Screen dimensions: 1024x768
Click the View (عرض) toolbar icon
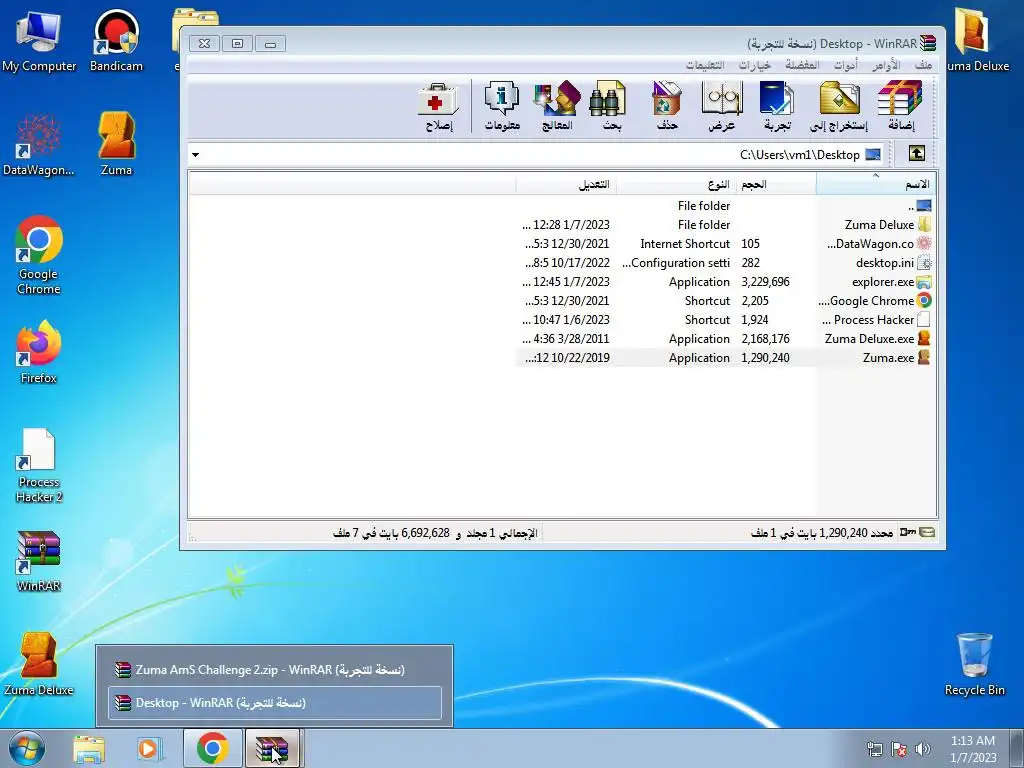coord(722,105)
